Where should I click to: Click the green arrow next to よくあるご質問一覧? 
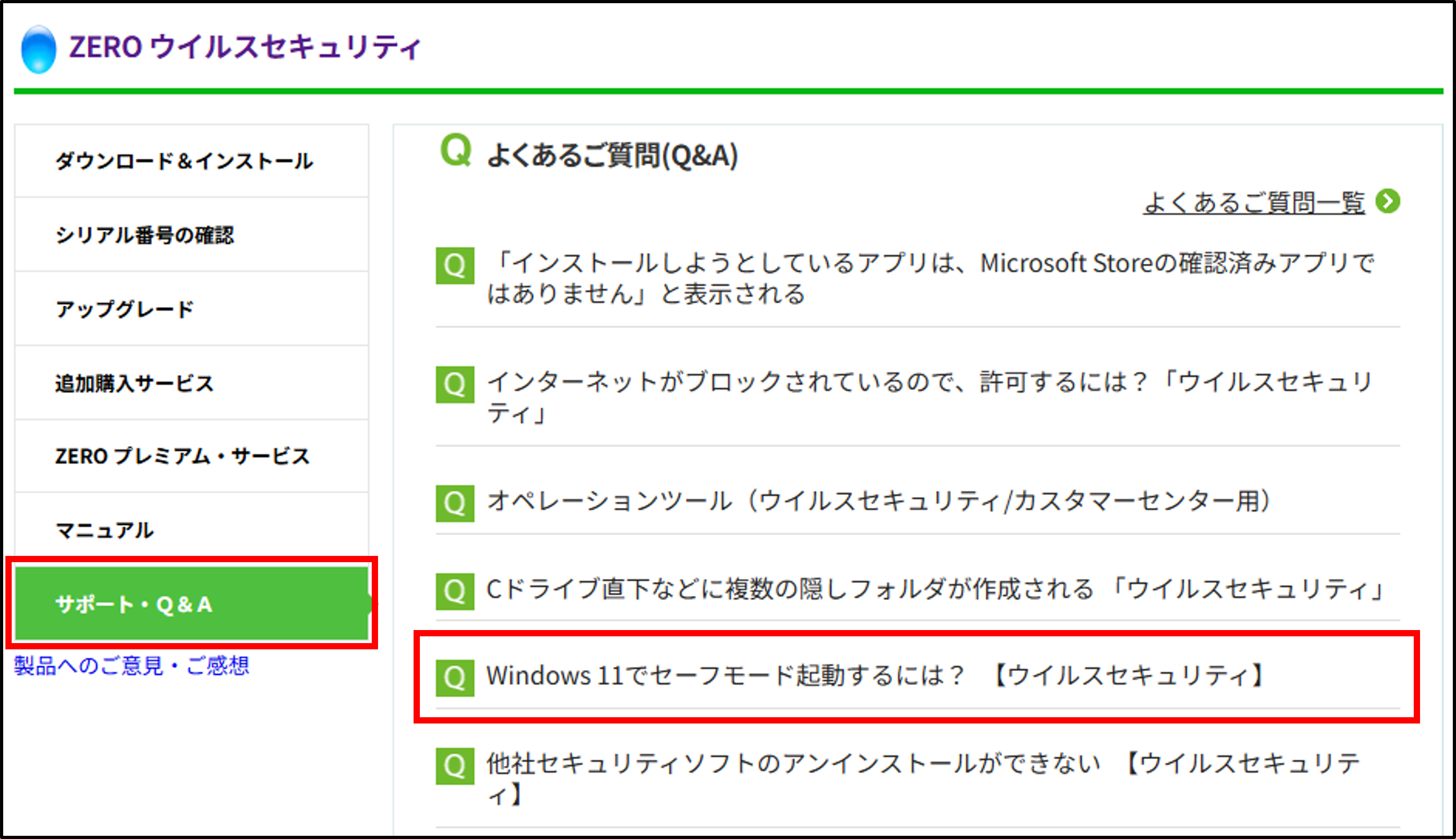pyautogui.click(x=1388, y=201)
